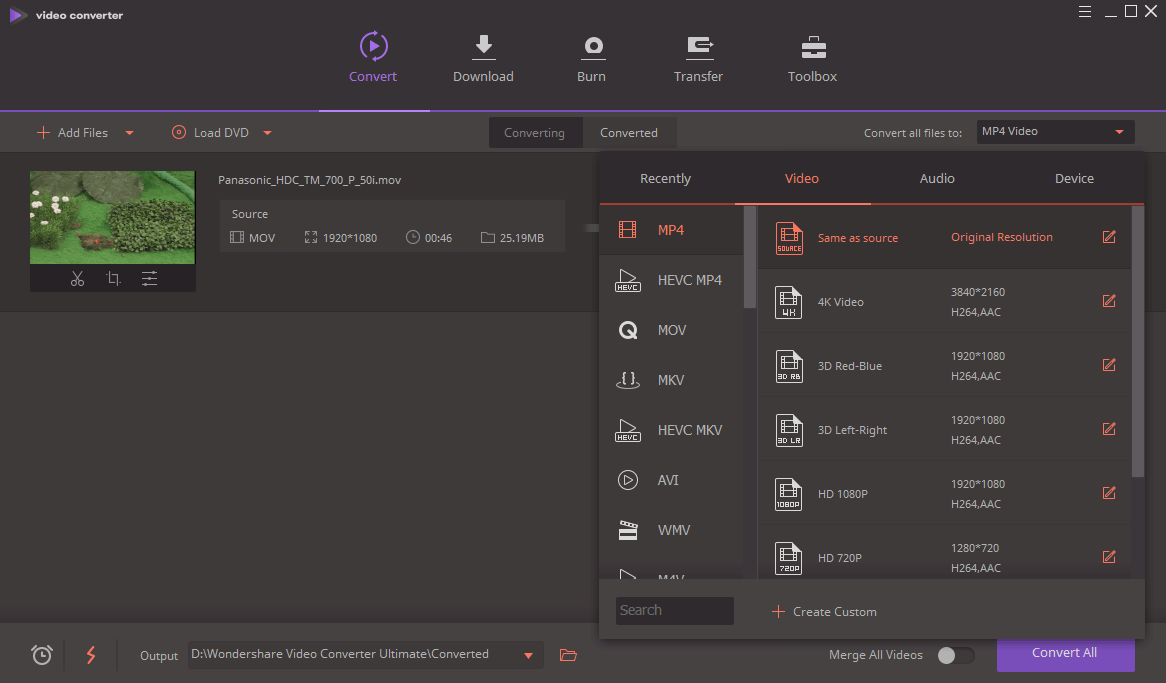Image resolution: width=1166 pixels, height=683 pixels.
Task: Click the 00:46 duration value
Action: [x=438, y=238]
